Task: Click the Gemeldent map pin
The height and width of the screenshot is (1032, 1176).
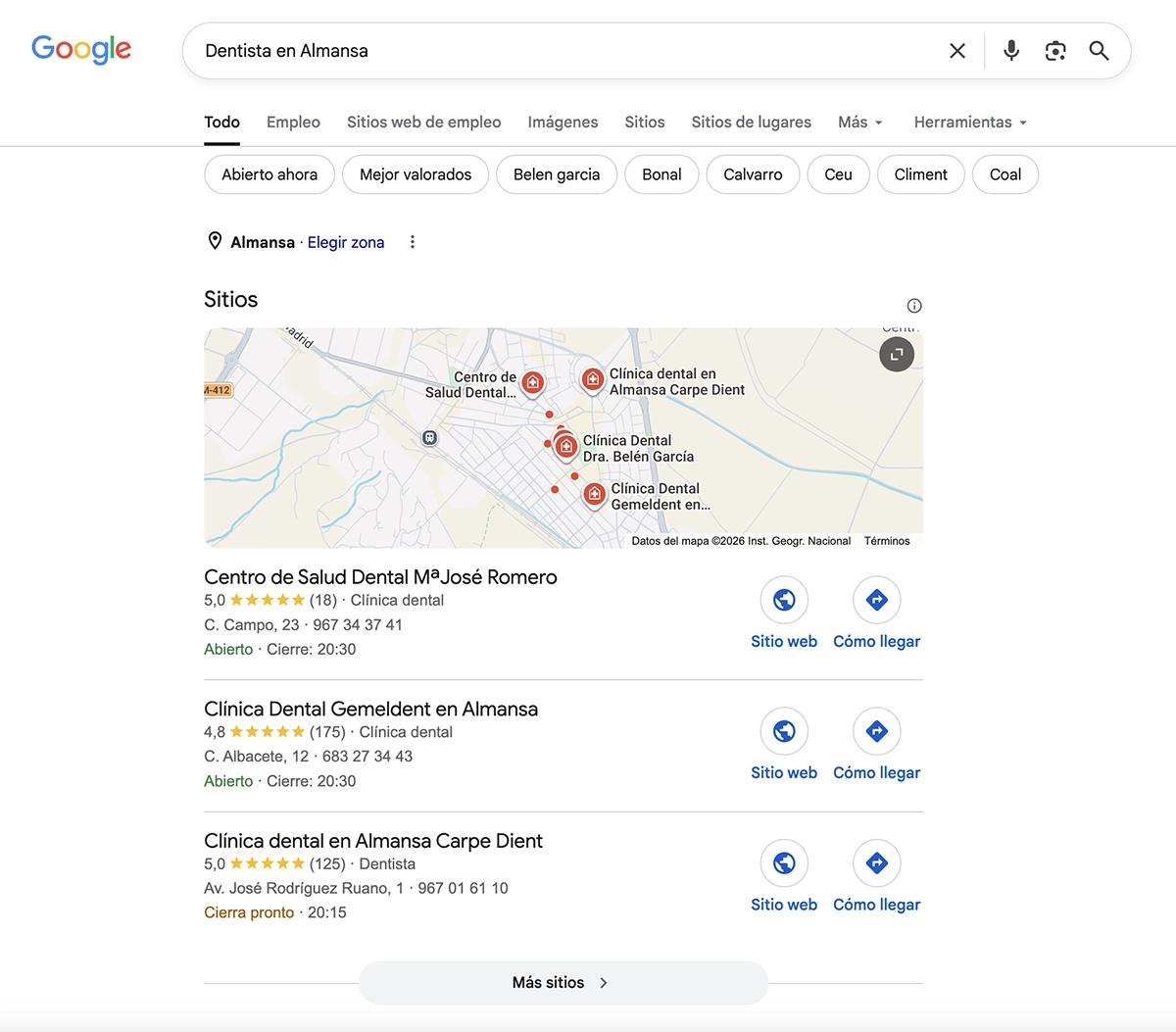Action: click(594, 494)
